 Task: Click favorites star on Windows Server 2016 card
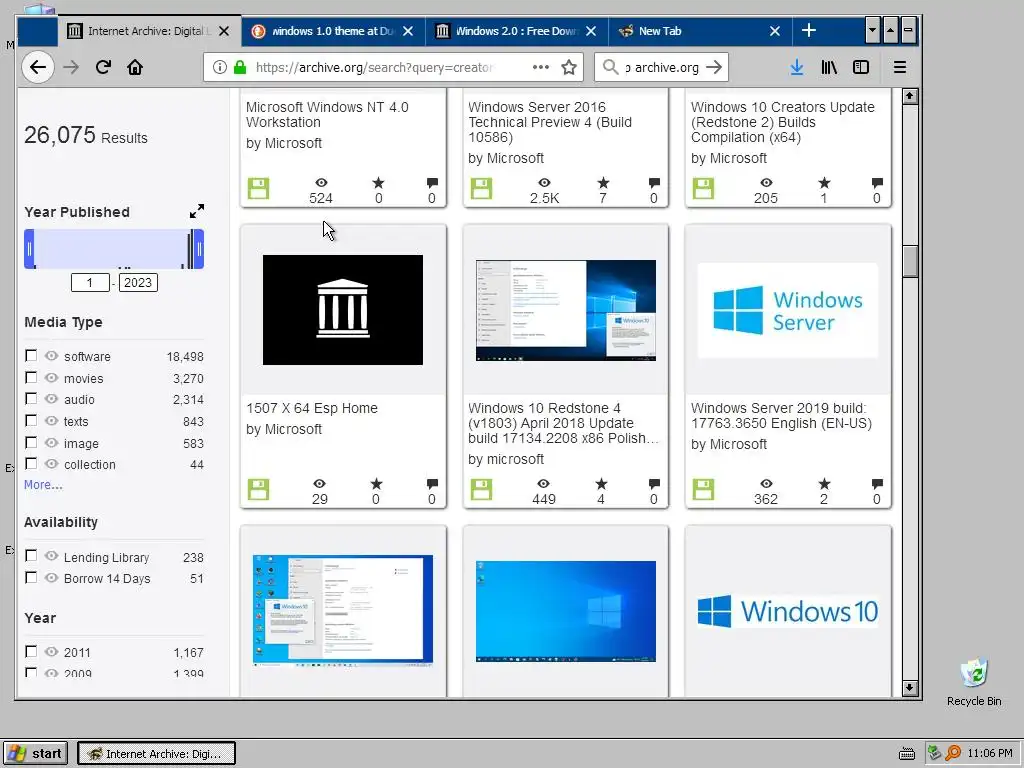point(603,183)
